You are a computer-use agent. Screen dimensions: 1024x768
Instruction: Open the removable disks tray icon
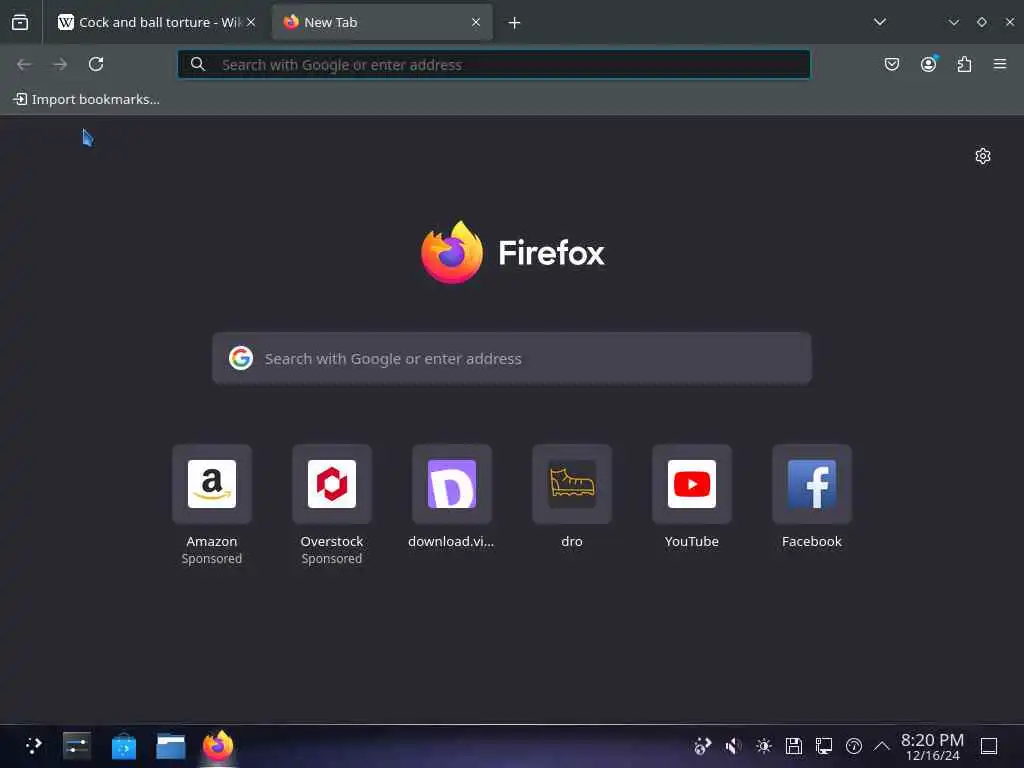(x=793, y=746)
